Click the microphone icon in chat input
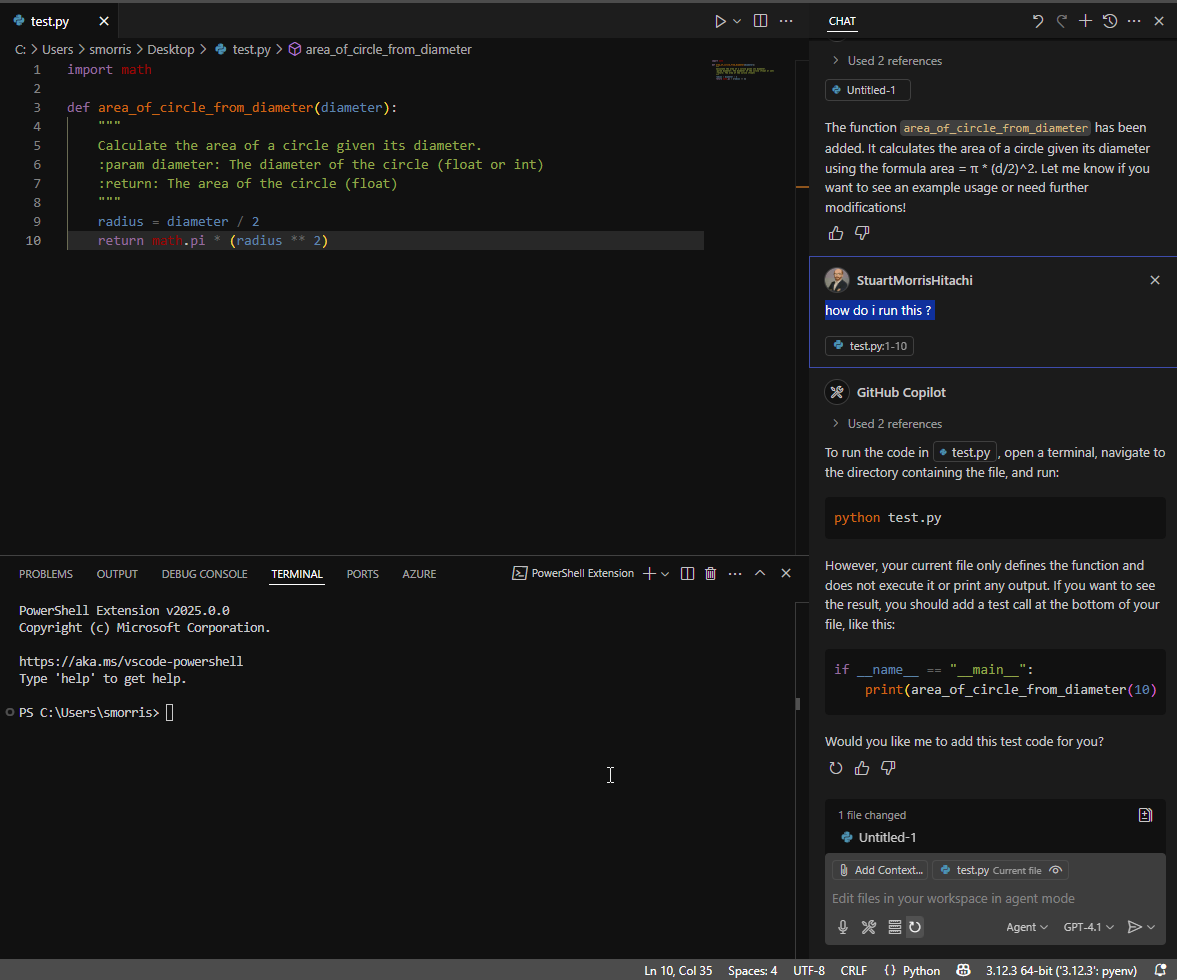The width and height of the screenshot is (1177, 980). 843,927
